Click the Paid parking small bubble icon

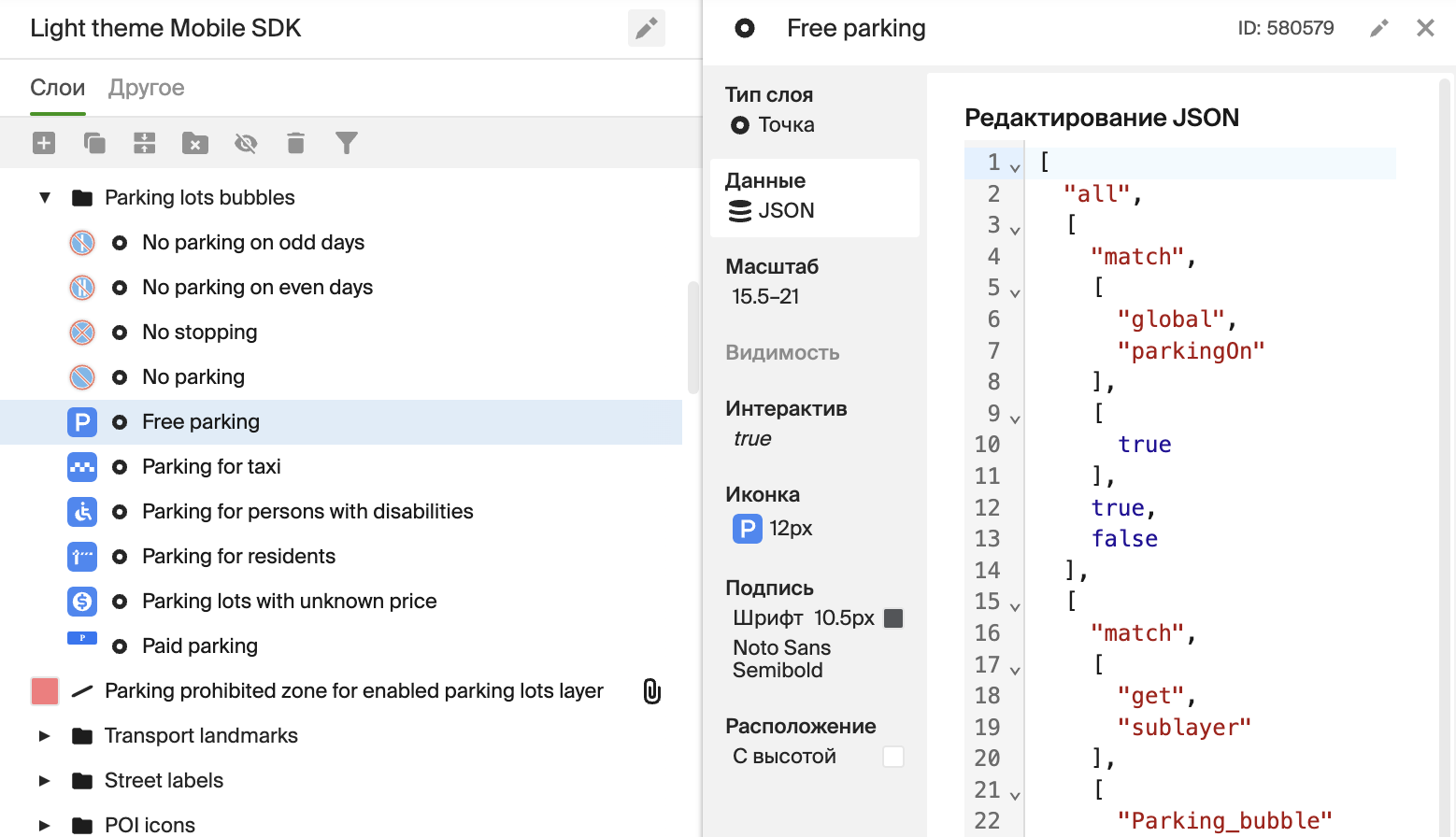[82, 638]
